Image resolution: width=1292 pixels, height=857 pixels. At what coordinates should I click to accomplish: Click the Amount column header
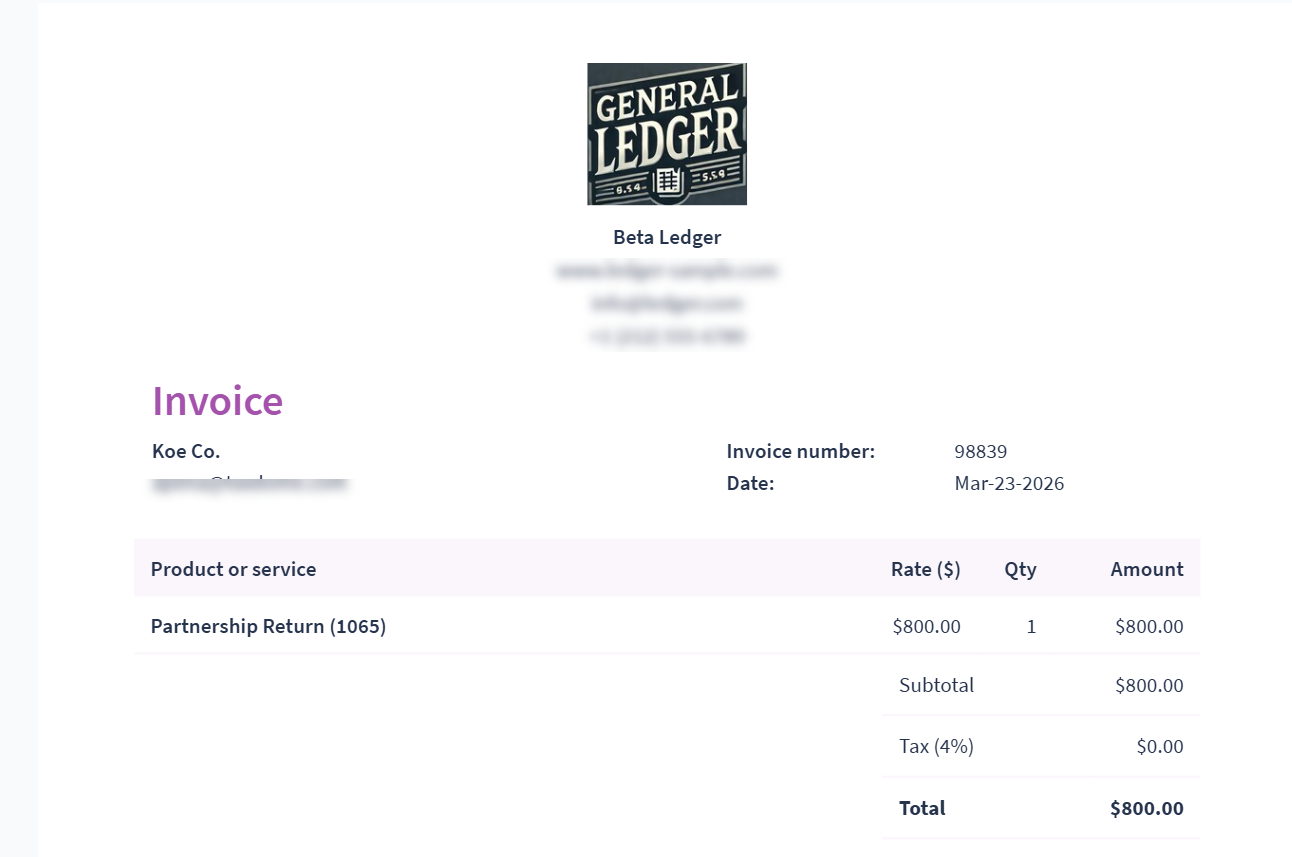point(1146,569)
